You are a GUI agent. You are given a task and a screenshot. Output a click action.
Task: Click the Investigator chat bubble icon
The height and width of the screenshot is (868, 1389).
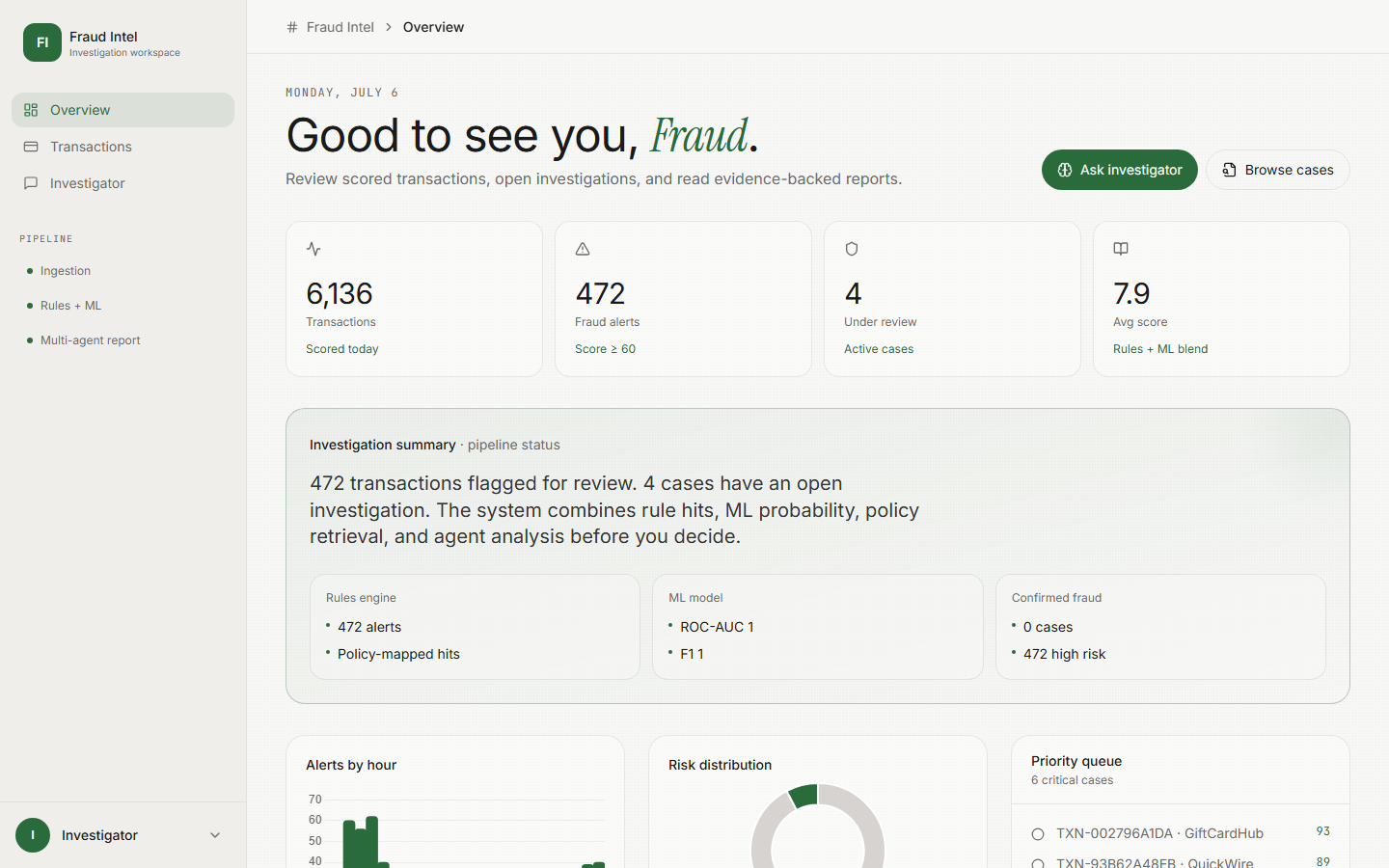tap(31, 183)
